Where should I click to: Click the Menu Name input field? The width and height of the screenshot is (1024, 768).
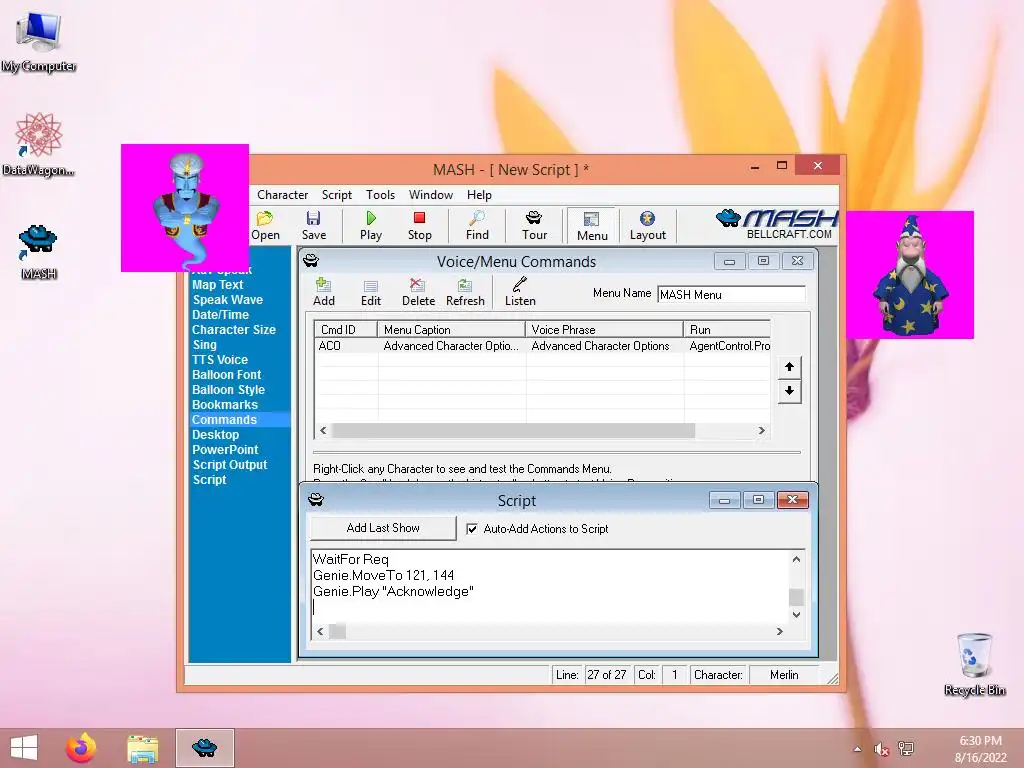coord(731,295)
